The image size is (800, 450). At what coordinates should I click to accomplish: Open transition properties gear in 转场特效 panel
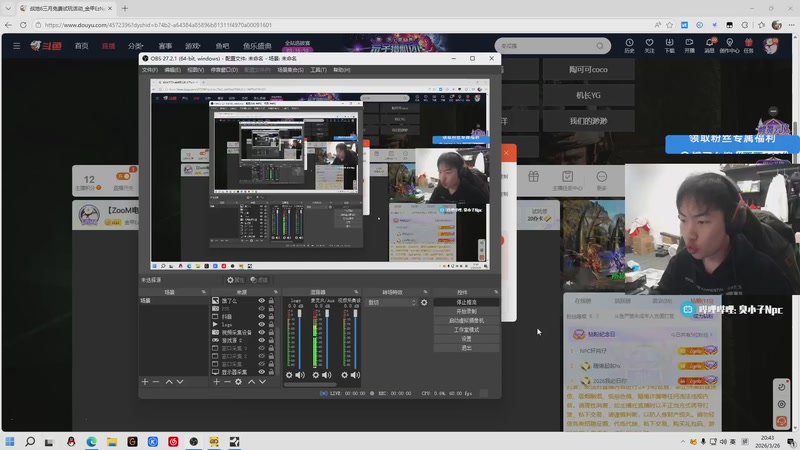coord(424,303)
